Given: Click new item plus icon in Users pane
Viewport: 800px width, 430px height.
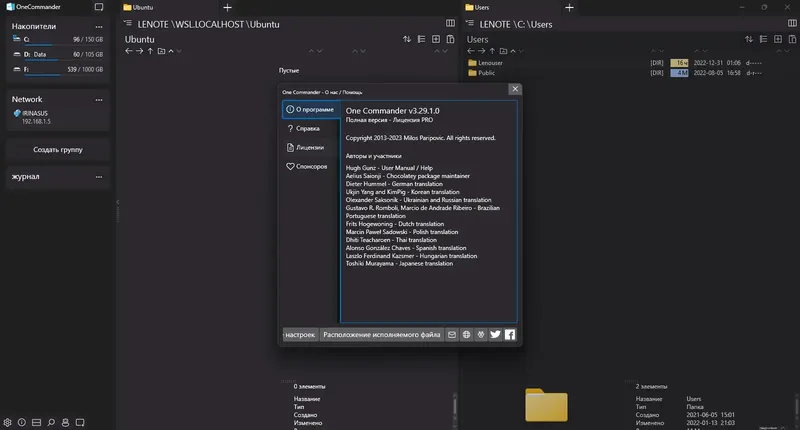Looking at the screenshot, I should click(x=778, y=39).
